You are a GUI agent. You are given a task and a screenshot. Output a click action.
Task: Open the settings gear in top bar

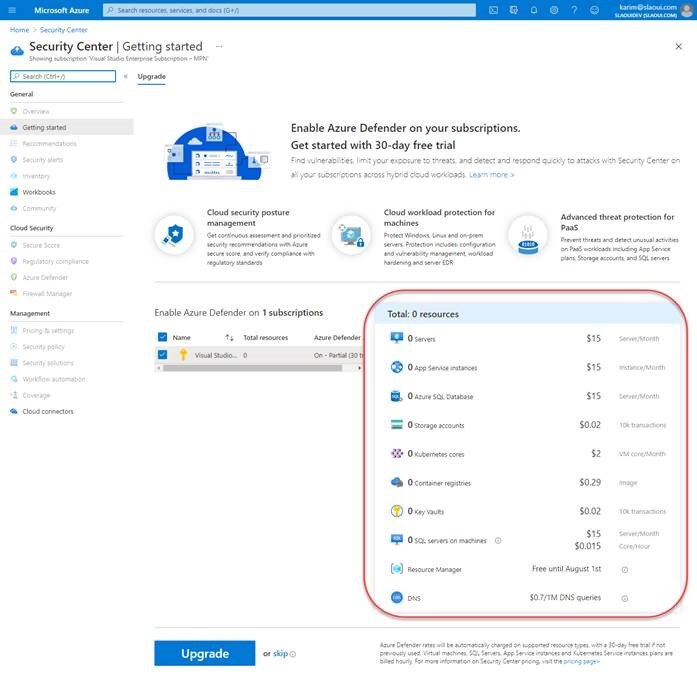tap(552, 10)
